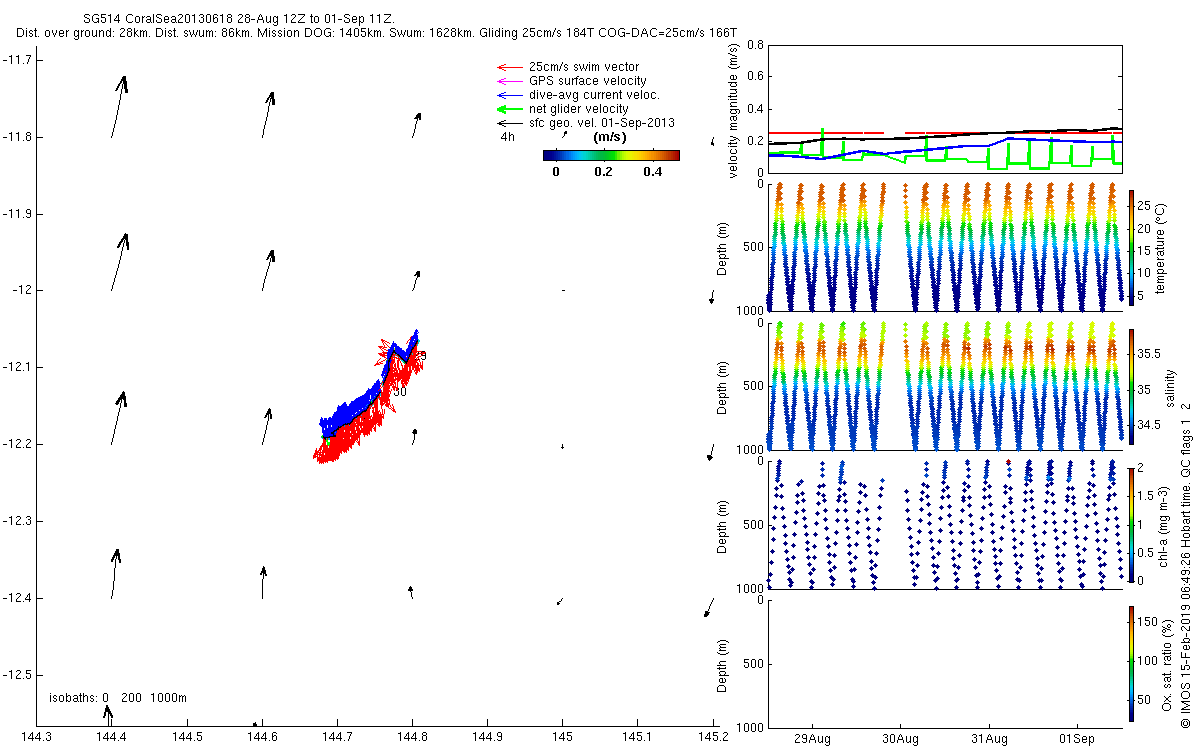
Task: Click the 29Aug tick label on the time axis
Action: pyautogui.click(x=812, y=738)
